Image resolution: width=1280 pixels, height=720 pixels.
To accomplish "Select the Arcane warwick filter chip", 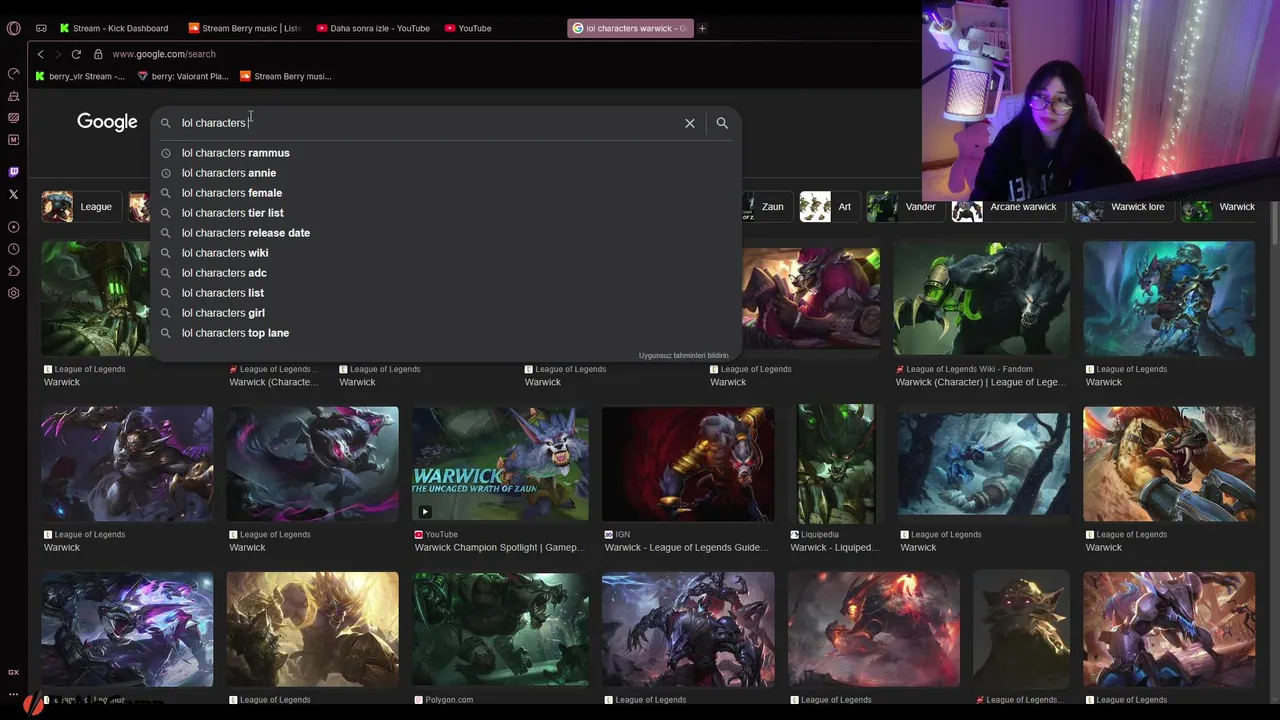I will coord(1007,207).
